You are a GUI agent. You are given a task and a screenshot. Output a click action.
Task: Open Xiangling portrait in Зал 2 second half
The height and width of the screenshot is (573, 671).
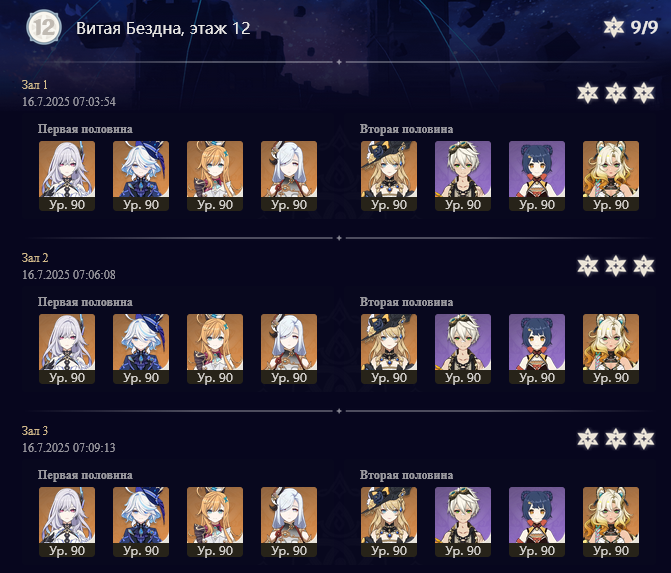pos(537,349)
